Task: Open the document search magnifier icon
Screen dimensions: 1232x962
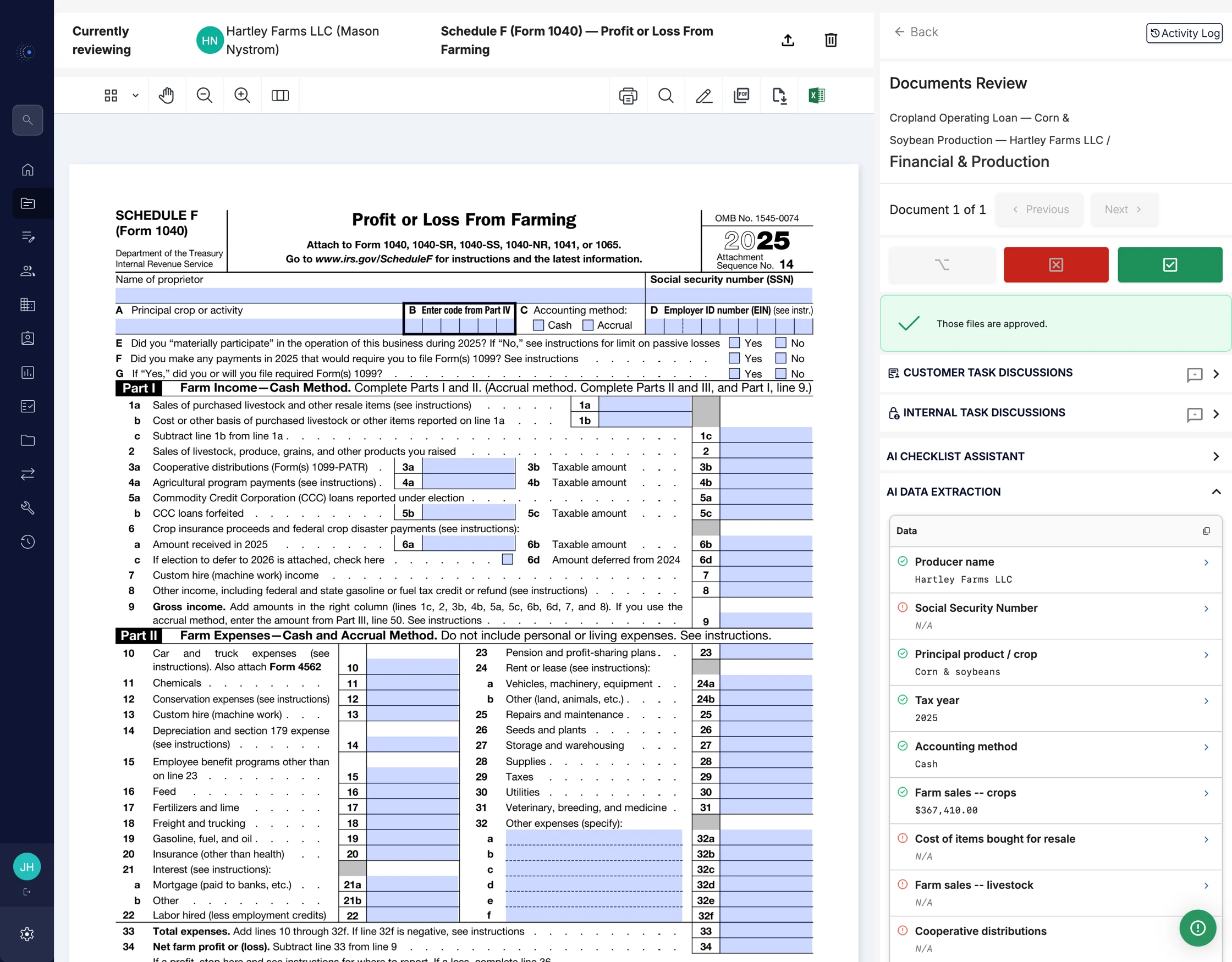Action: (x=665, y=95)
